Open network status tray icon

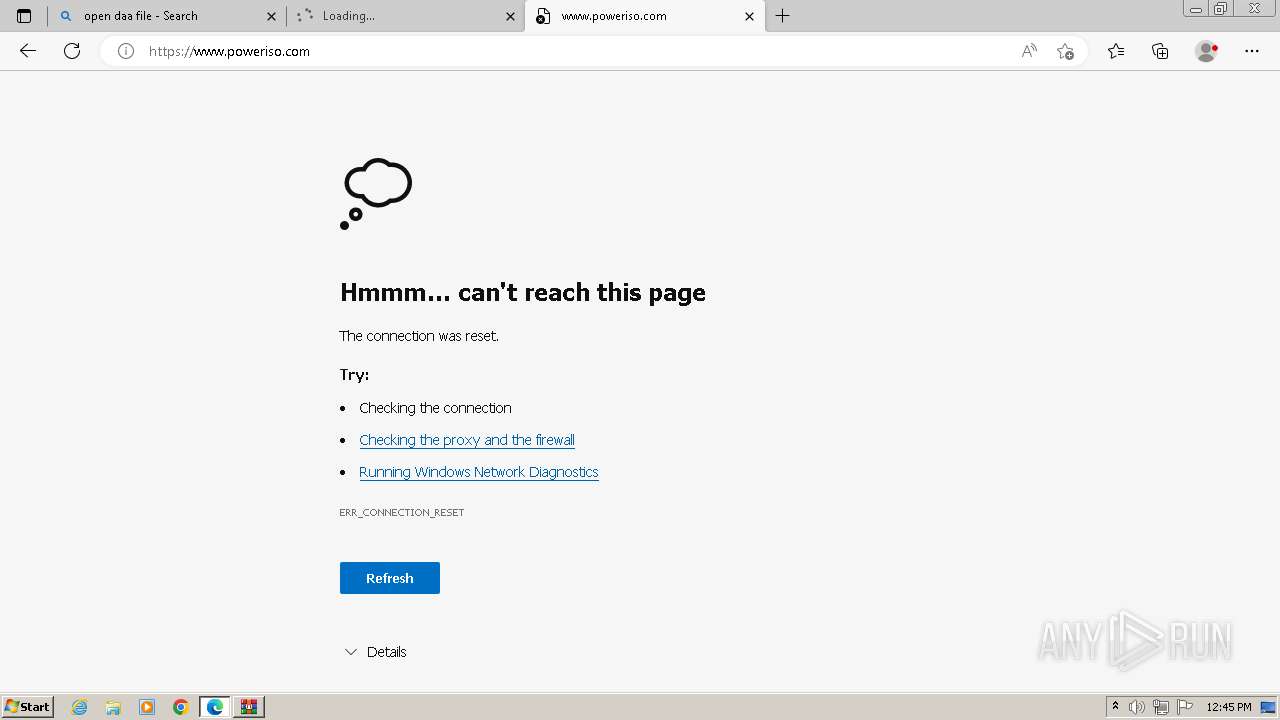(x=1161, y=707)
